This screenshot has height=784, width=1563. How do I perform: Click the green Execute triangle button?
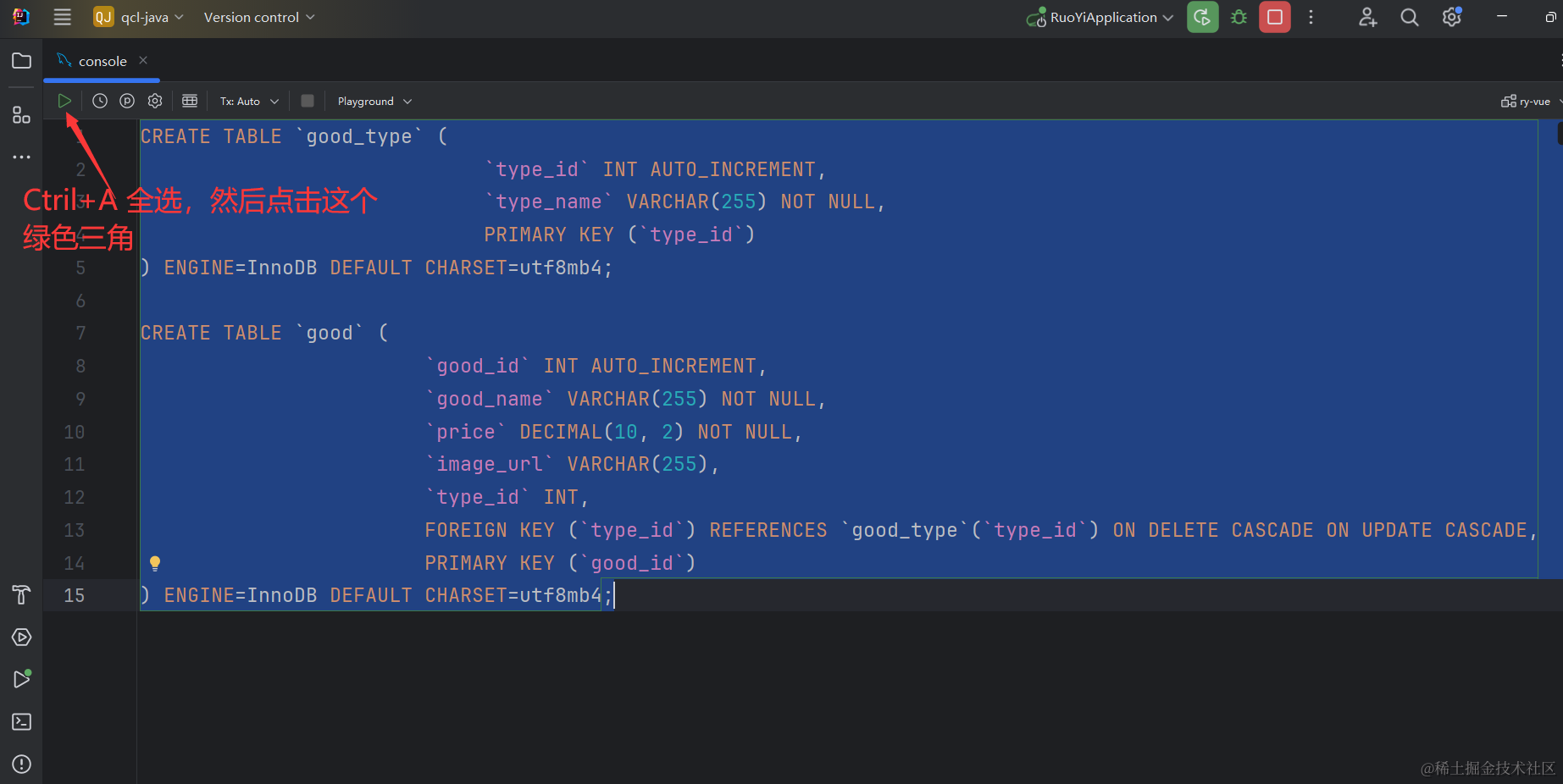64,101
